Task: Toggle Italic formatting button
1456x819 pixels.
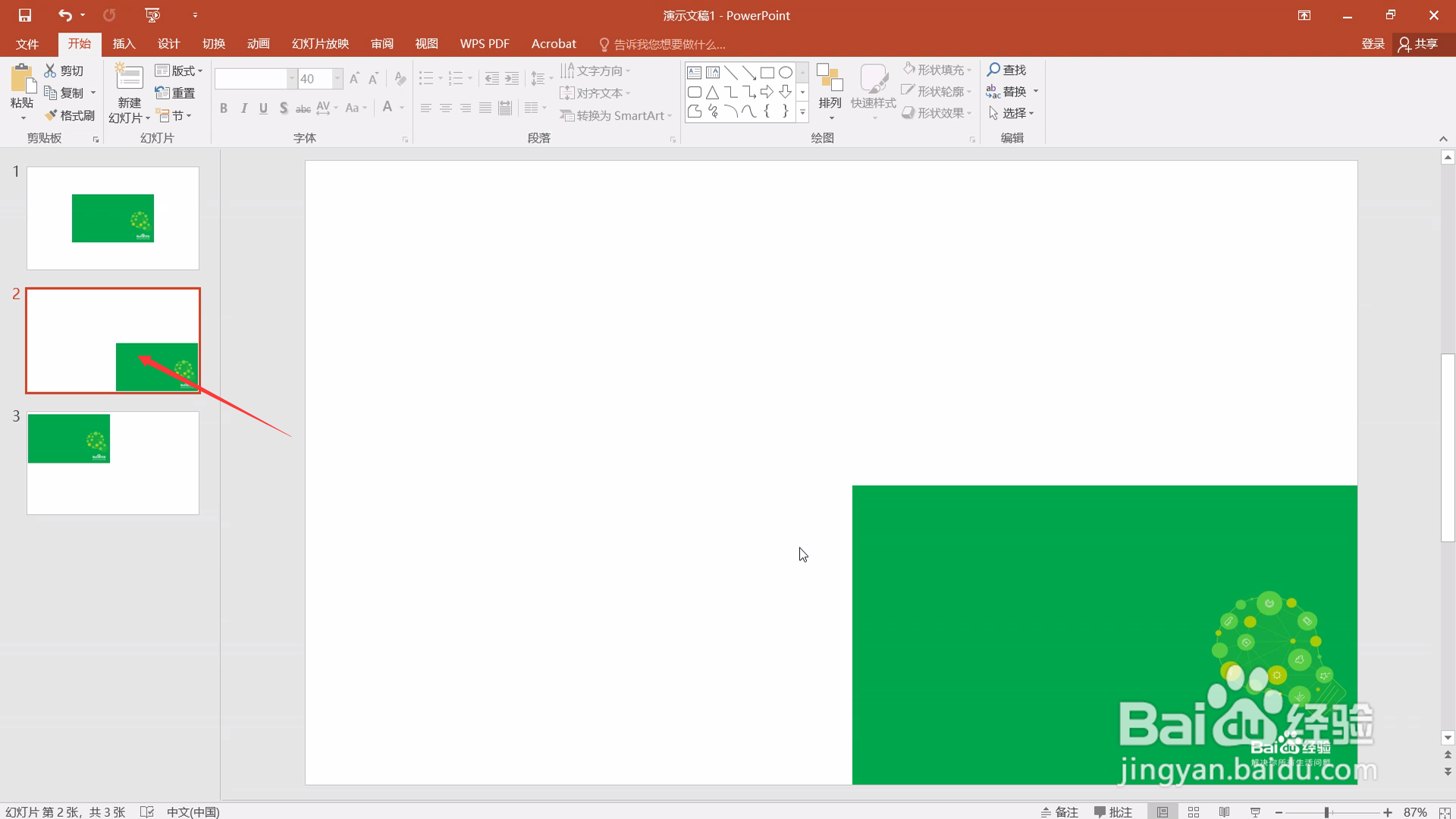Action: pos(243,108)
